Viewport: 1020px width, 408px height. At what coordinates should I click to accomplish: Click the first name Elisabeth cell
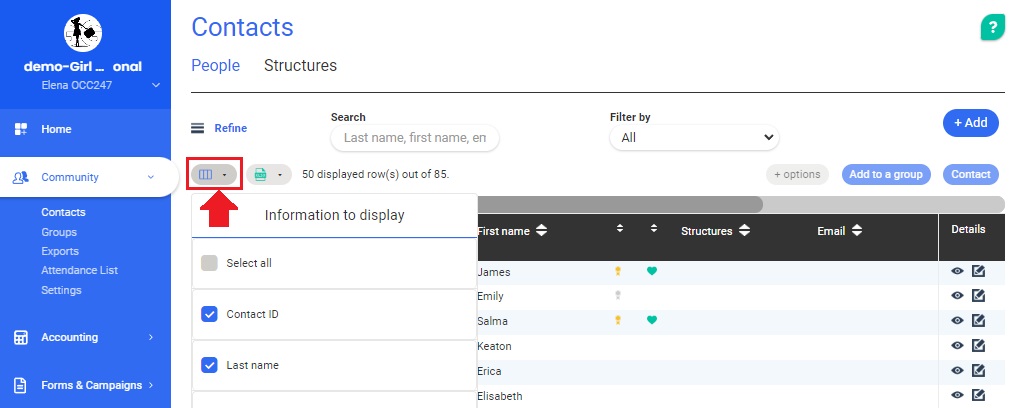click(500, 396)
